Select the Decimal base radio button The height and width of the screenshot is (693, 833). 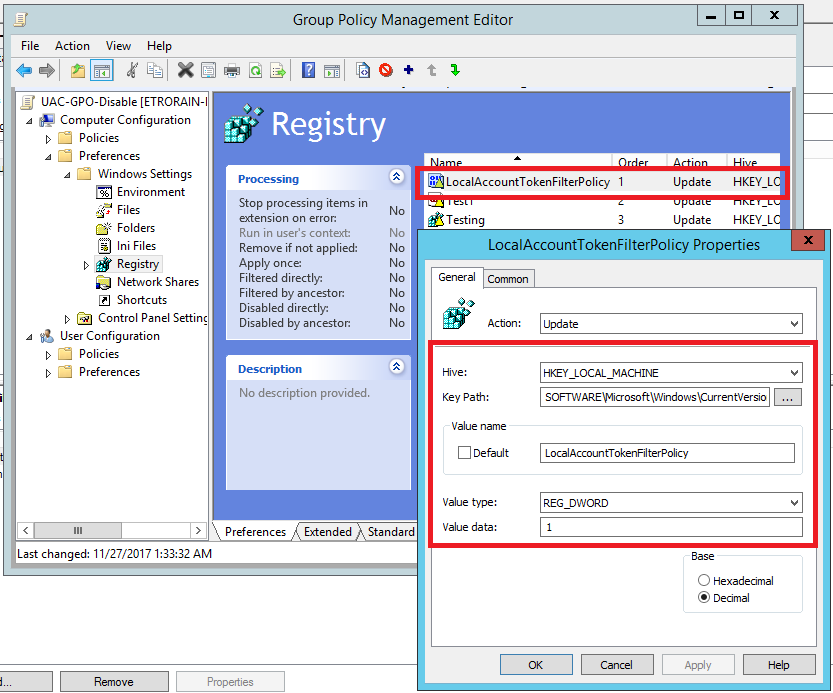pos(704,598)
